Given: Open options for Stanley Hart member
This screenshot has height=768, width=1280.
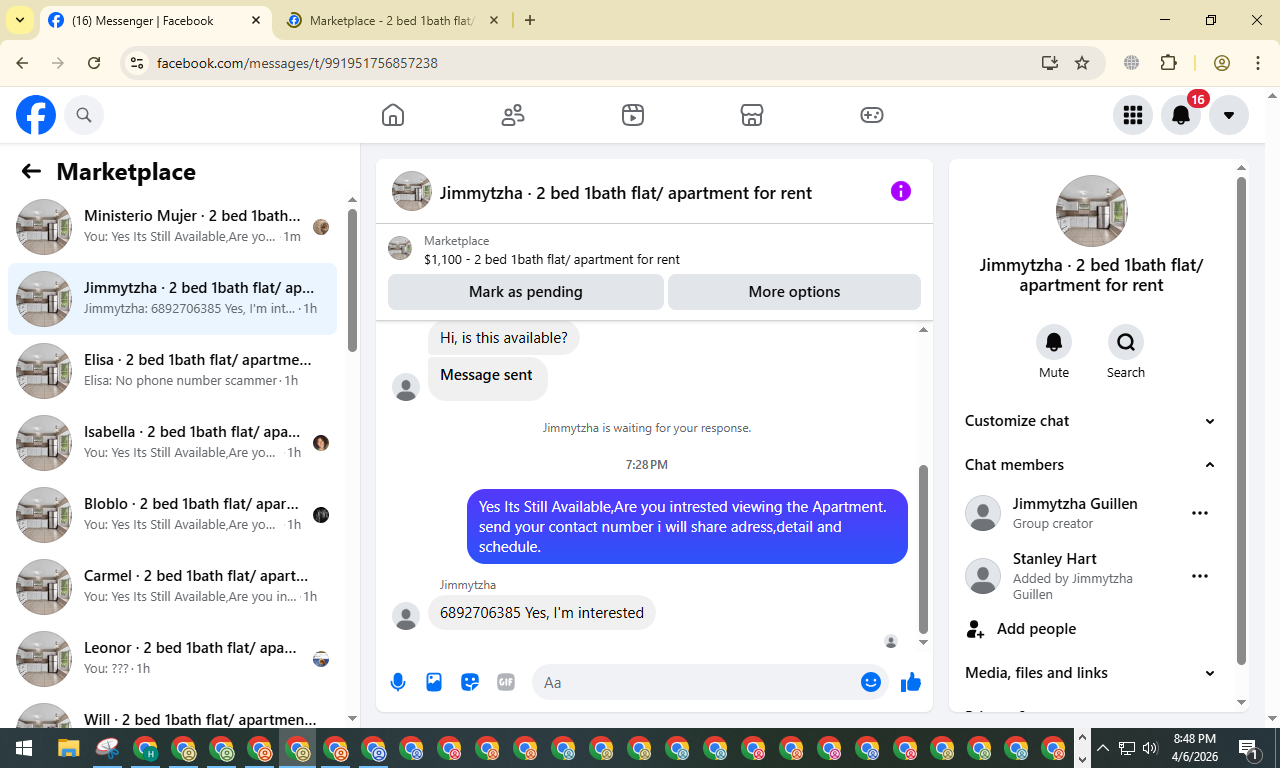Looking at the screenshot, I should 1200,576.
